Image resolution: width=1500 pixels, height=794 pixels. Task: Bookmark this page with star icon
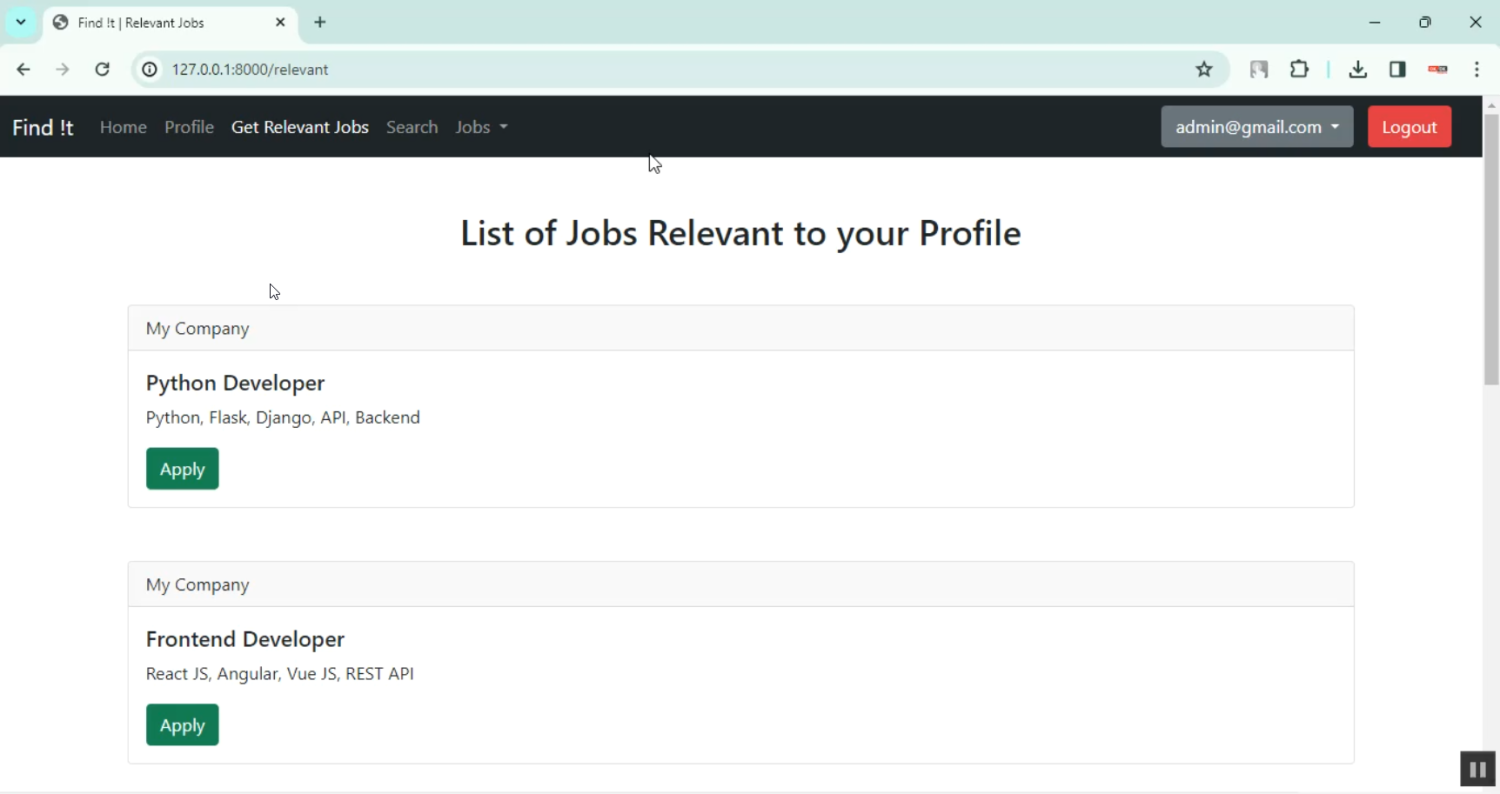pos(1204,69)
